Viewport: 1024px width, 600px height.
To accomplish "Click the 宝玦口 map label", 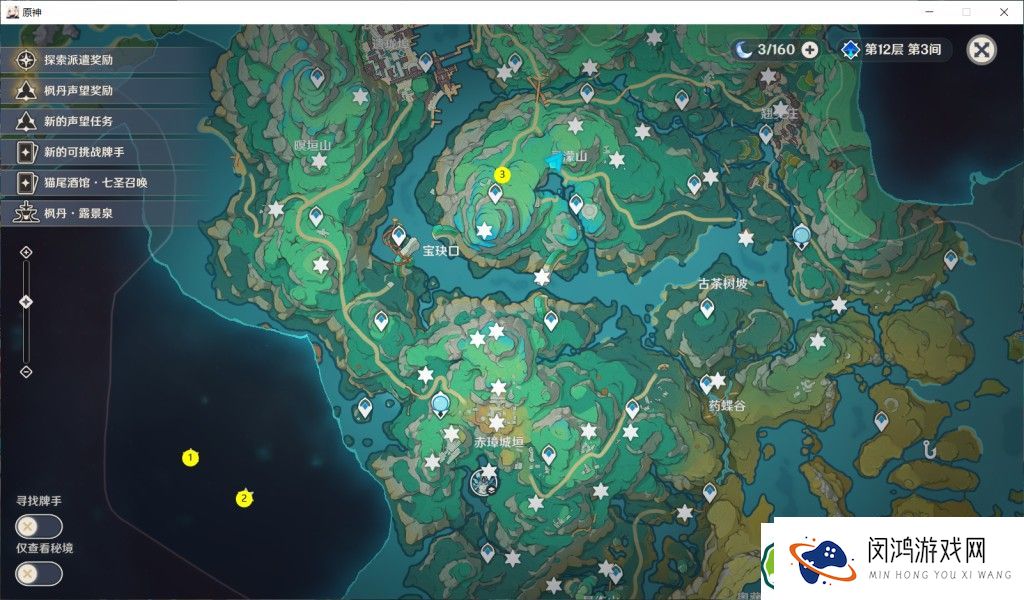I will 441,251.
